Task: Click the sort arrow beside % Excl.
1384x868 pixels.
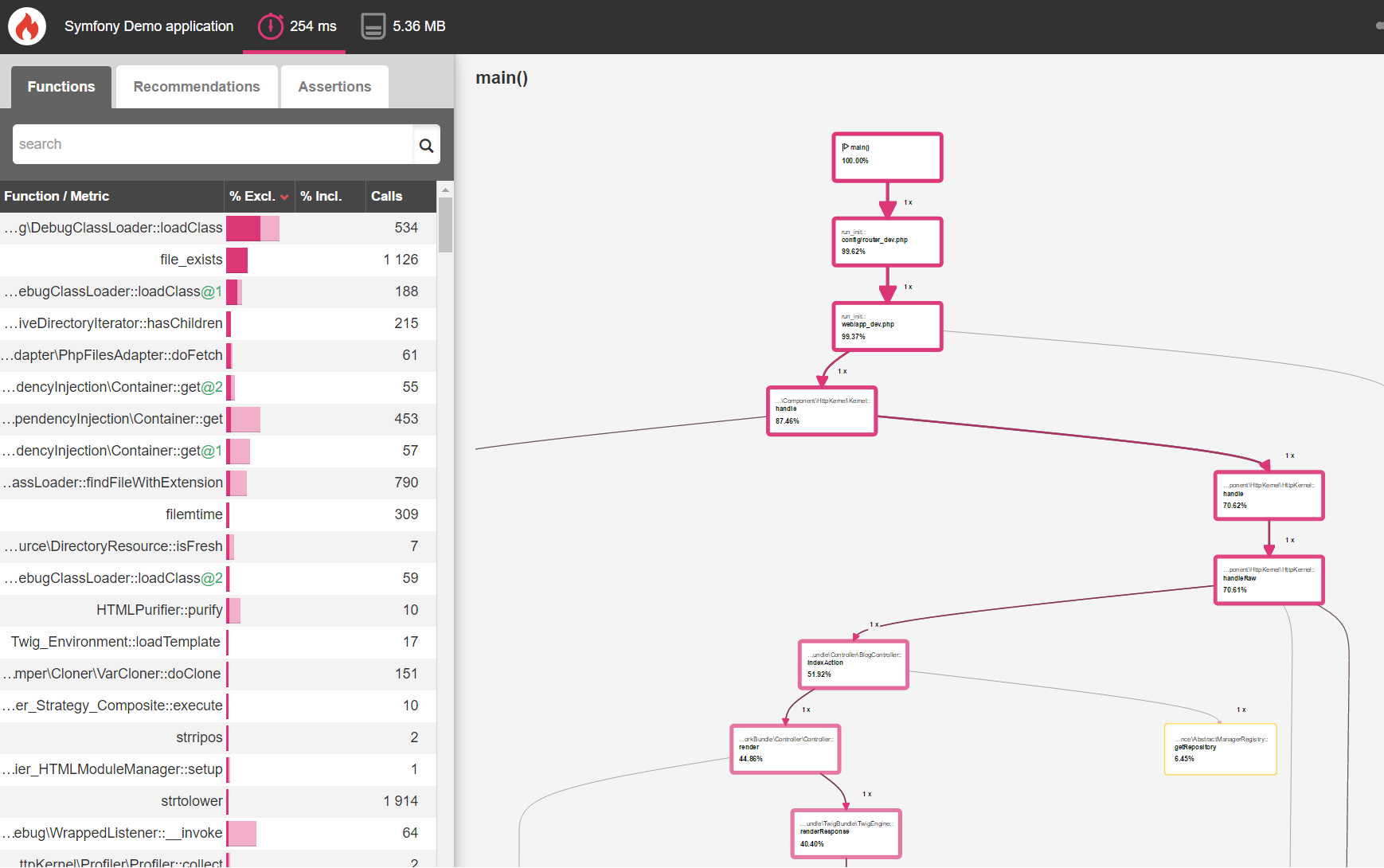Action: [284, 197]
